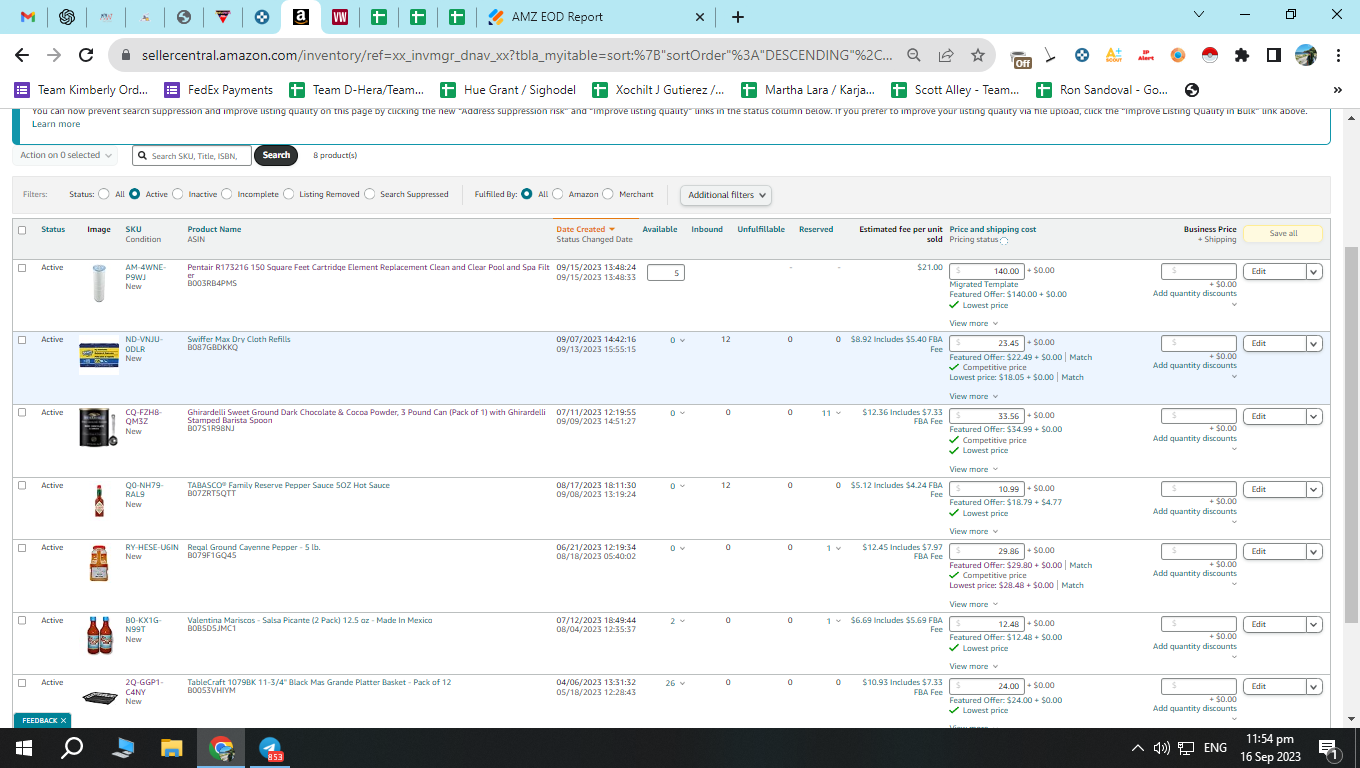Expand the Additional filters dropdown
1360x768 pixels.
tap(726, 195)
